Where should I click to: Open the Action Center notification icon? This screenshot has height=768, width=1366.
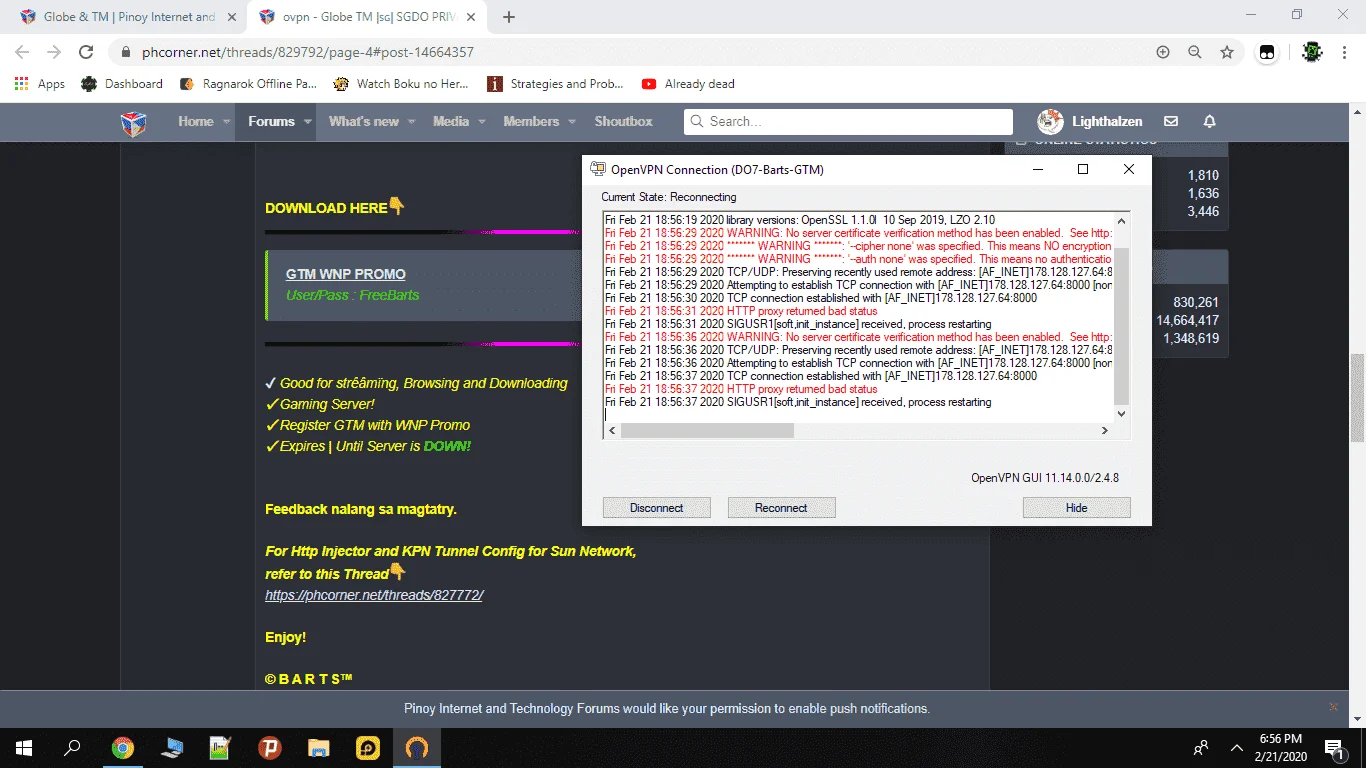(1334, 747)
